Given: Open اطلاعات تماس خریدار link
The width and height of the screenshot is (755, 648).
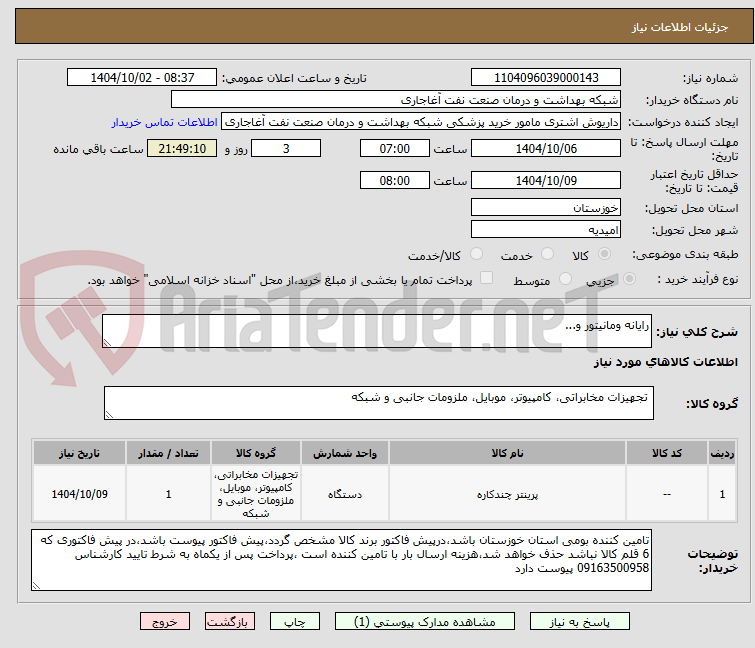Looking at the screenshot, I should [165, 122].
